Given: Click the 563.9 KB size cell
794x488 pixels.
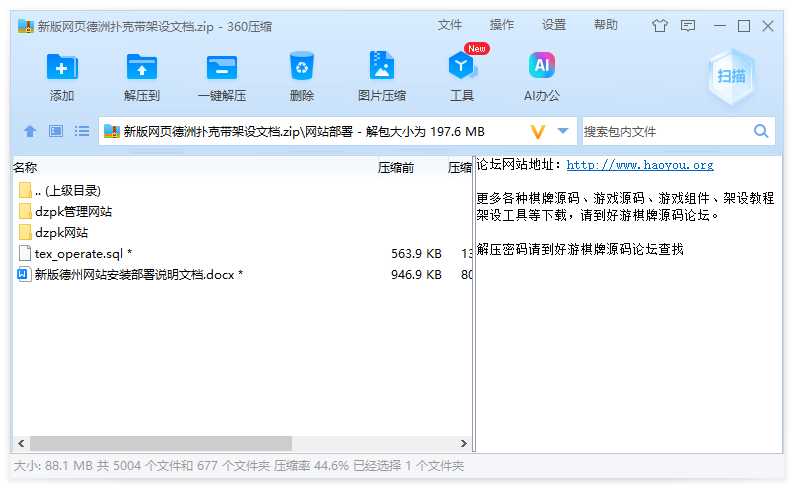Looking at the screenshot, I should point(416,254).
